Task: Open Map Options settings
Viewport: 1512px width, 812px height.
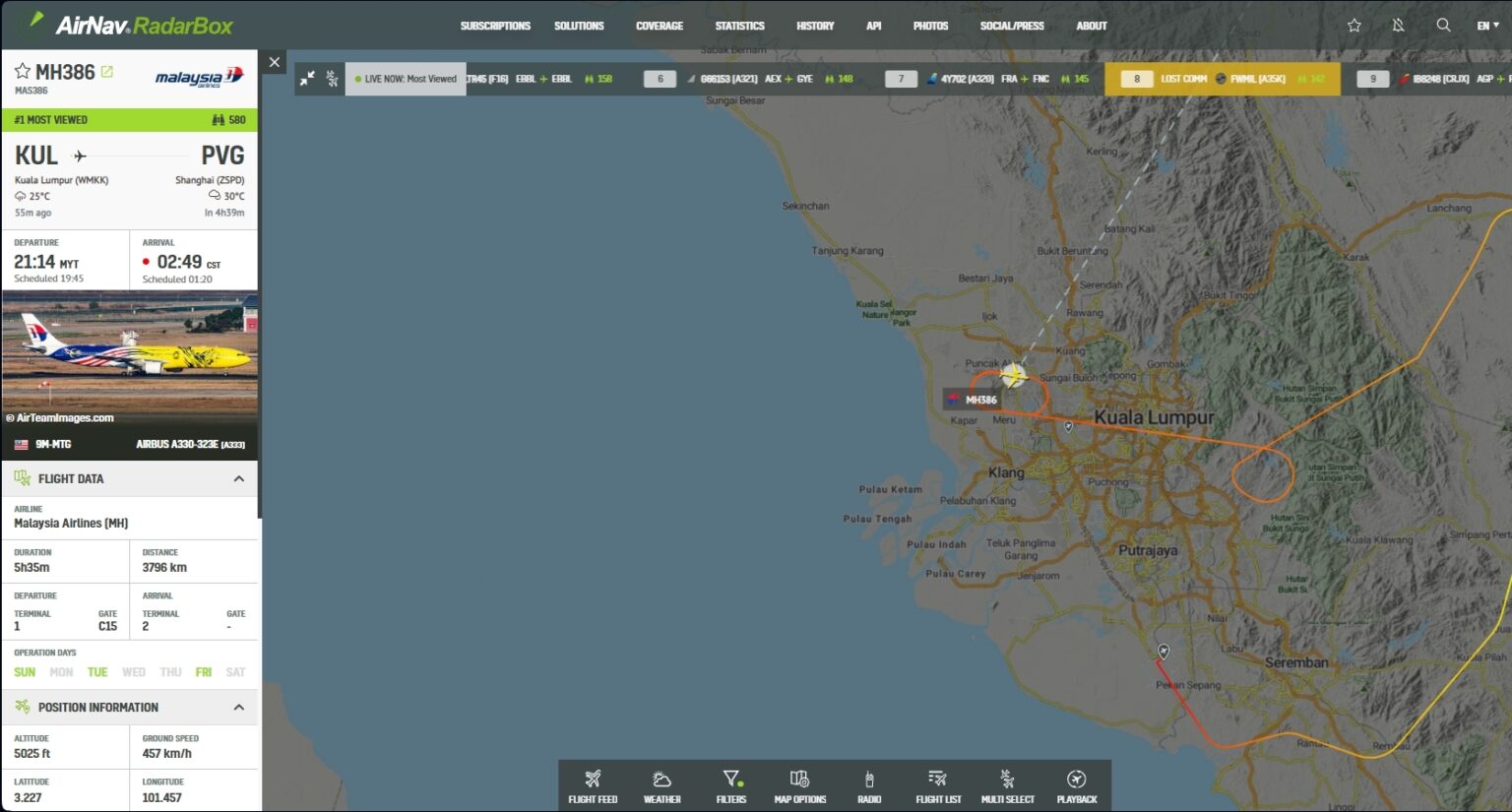Action: pos(799,786)
